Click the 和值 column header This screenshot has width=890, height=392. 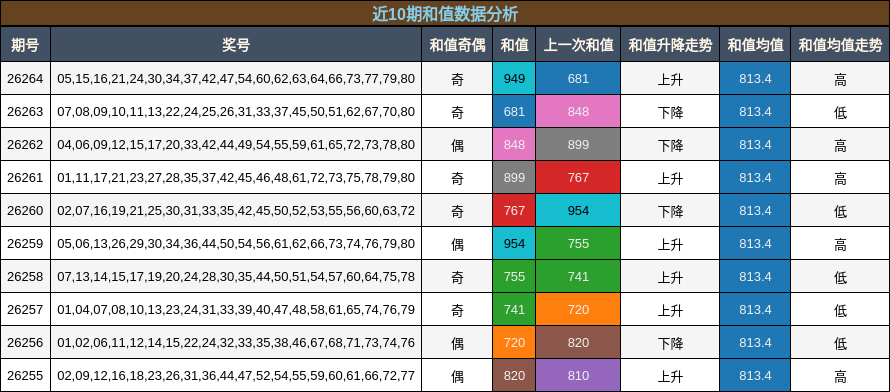pyautogui.click(x=514, y=44)
